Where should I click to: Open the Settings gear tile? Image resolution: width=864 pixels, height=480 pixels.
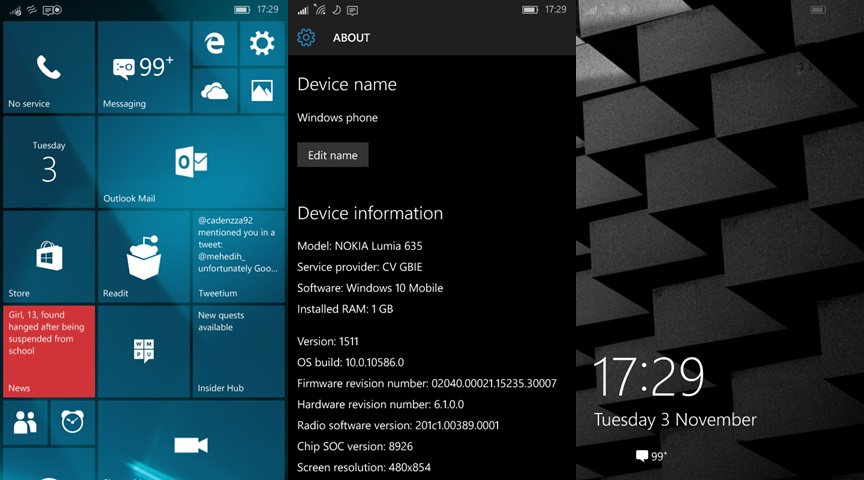[262, 44]
